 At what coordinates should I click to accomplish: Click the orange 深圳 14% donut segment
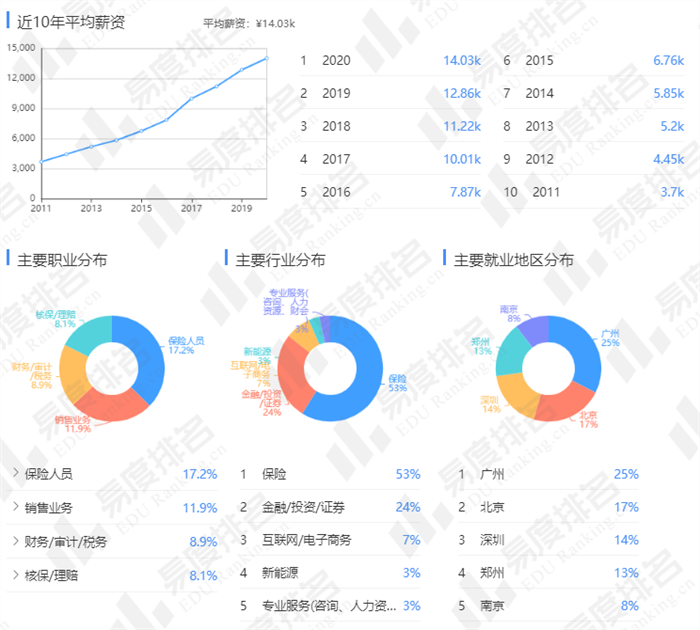pos(518,394)
